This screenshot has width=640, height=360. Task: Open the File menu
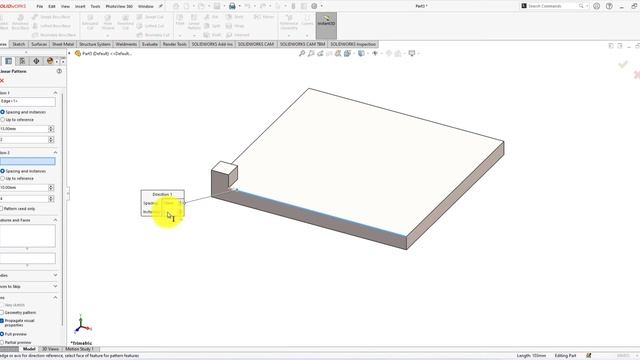pyautogui.click(x=40, y=7)
